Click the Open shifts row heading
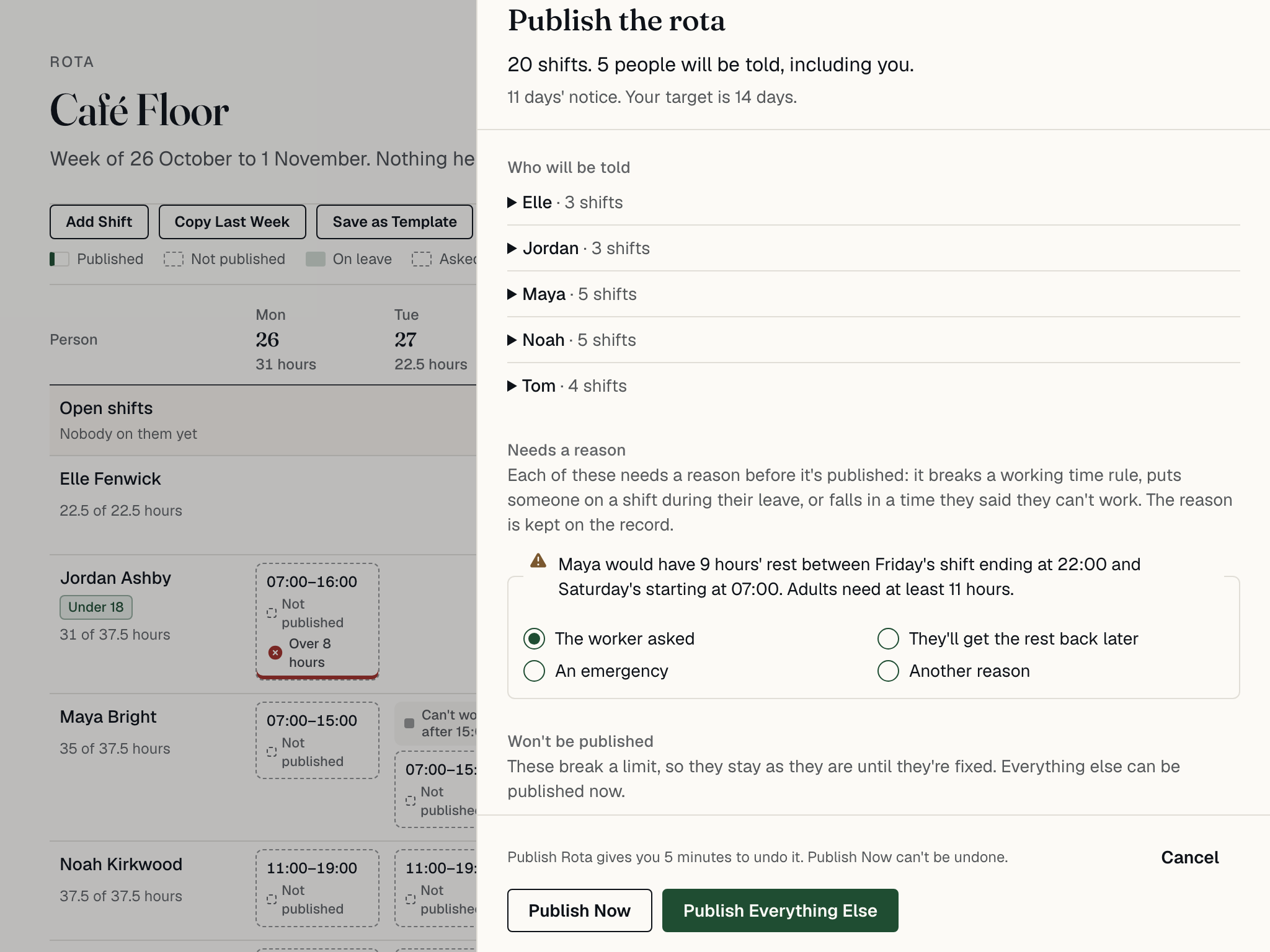The width and height of the screenshot is (1270, 952). (106, 408)
